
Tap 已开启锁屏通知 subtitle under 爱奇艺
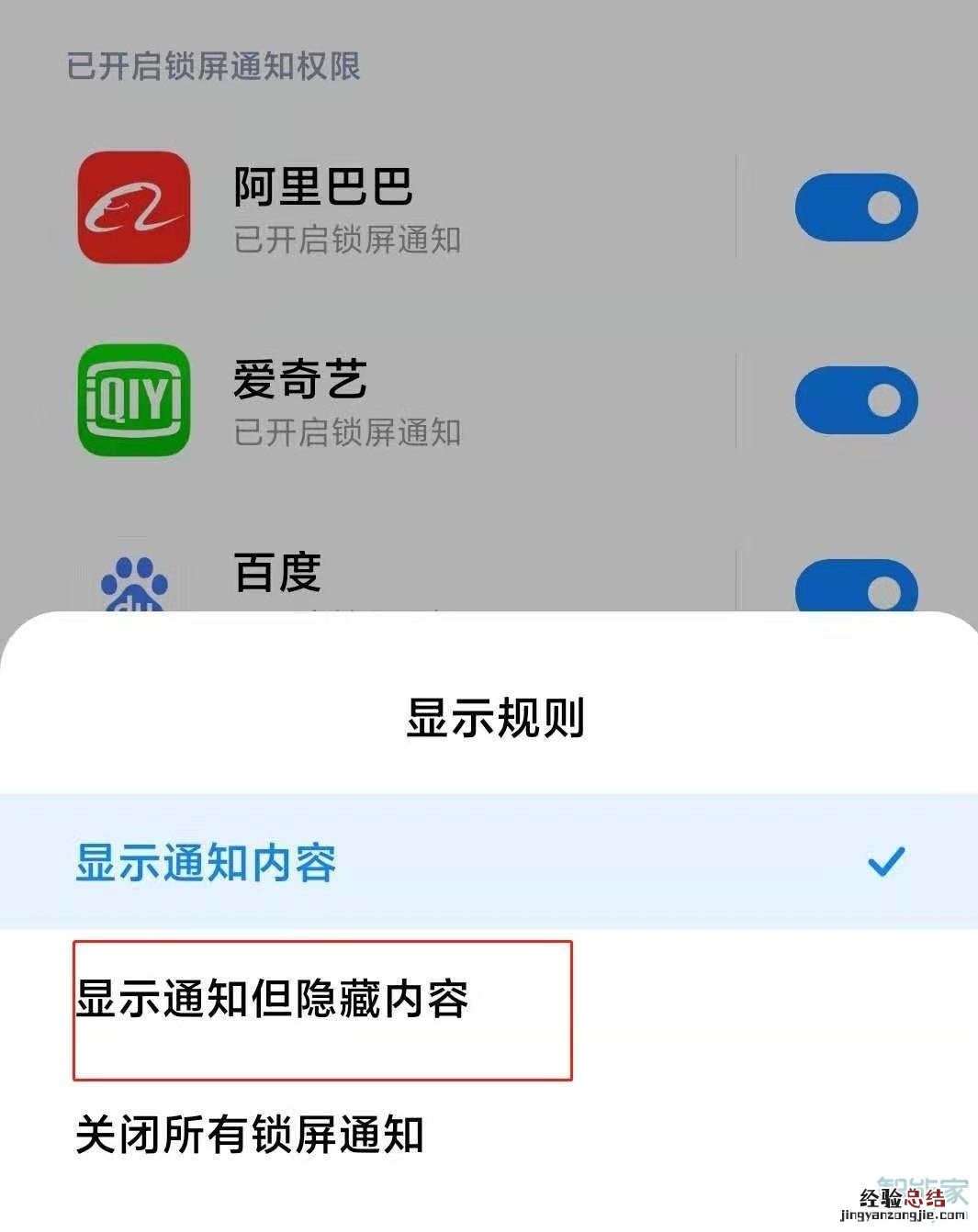tap(347, 432)
